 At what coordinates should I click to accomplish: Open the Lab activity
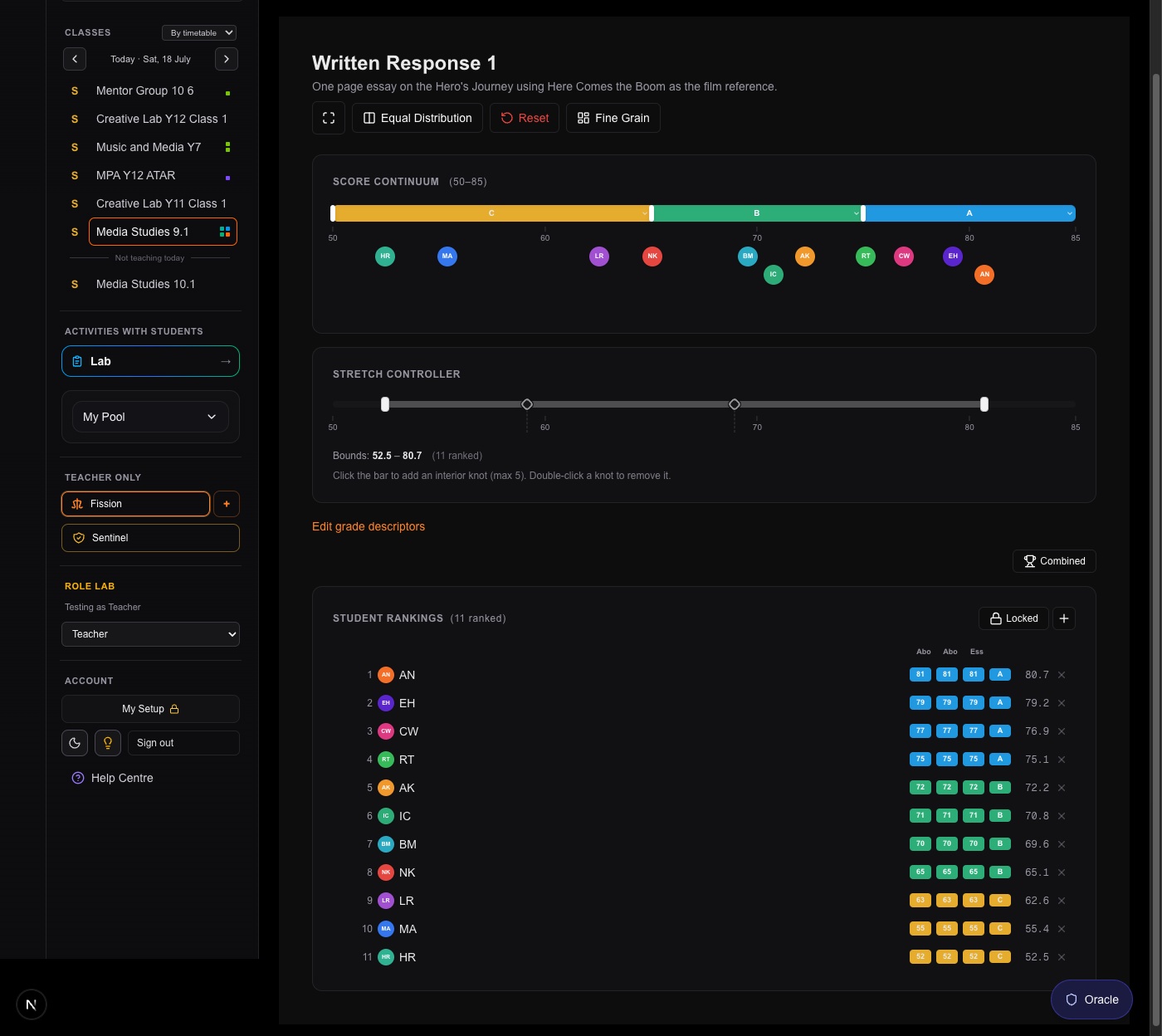pos(150,361)
